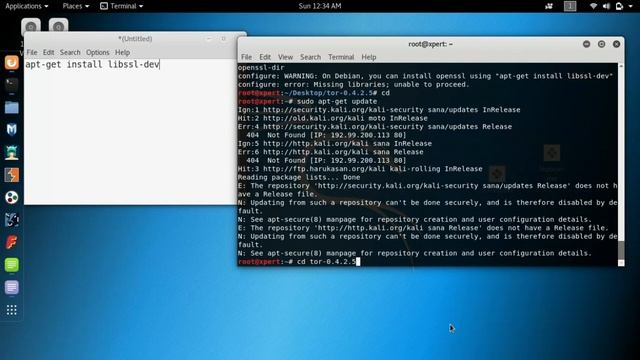
Task: Click the terminal vertical scrollbar thumb
Action: [621, 250]
